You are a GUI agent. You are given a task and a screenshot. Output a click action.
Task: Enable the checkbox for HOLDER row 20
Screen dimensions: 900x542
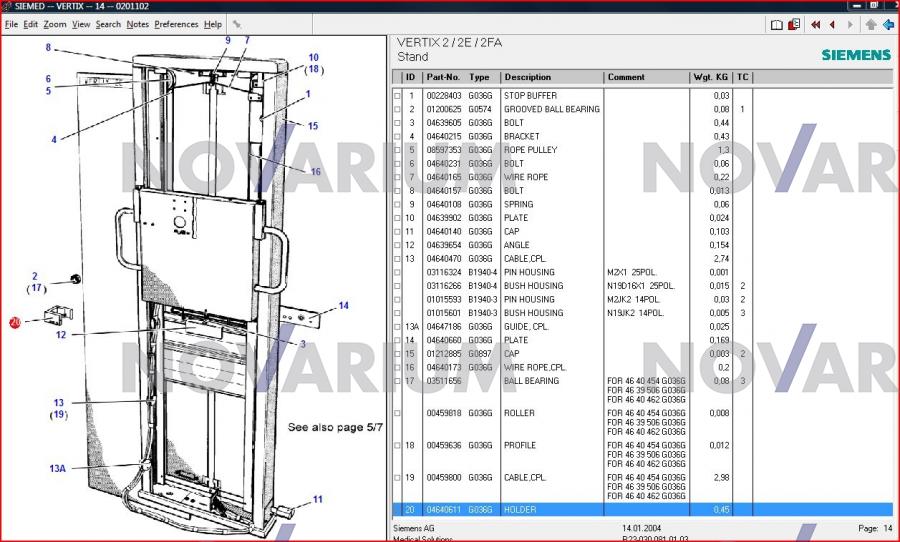point(397,510)
